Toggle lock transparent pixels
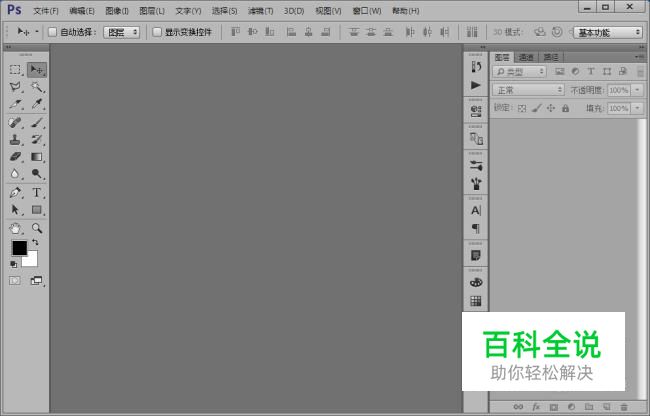Screen dimensions: 650x416 522,109
